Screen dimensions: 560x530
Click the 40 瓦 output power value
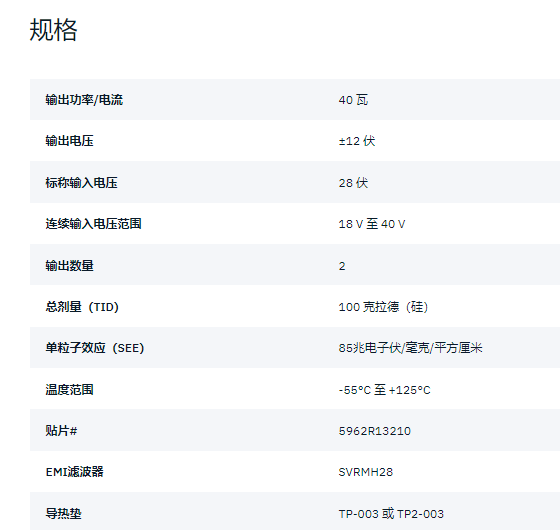click(353, 100)
